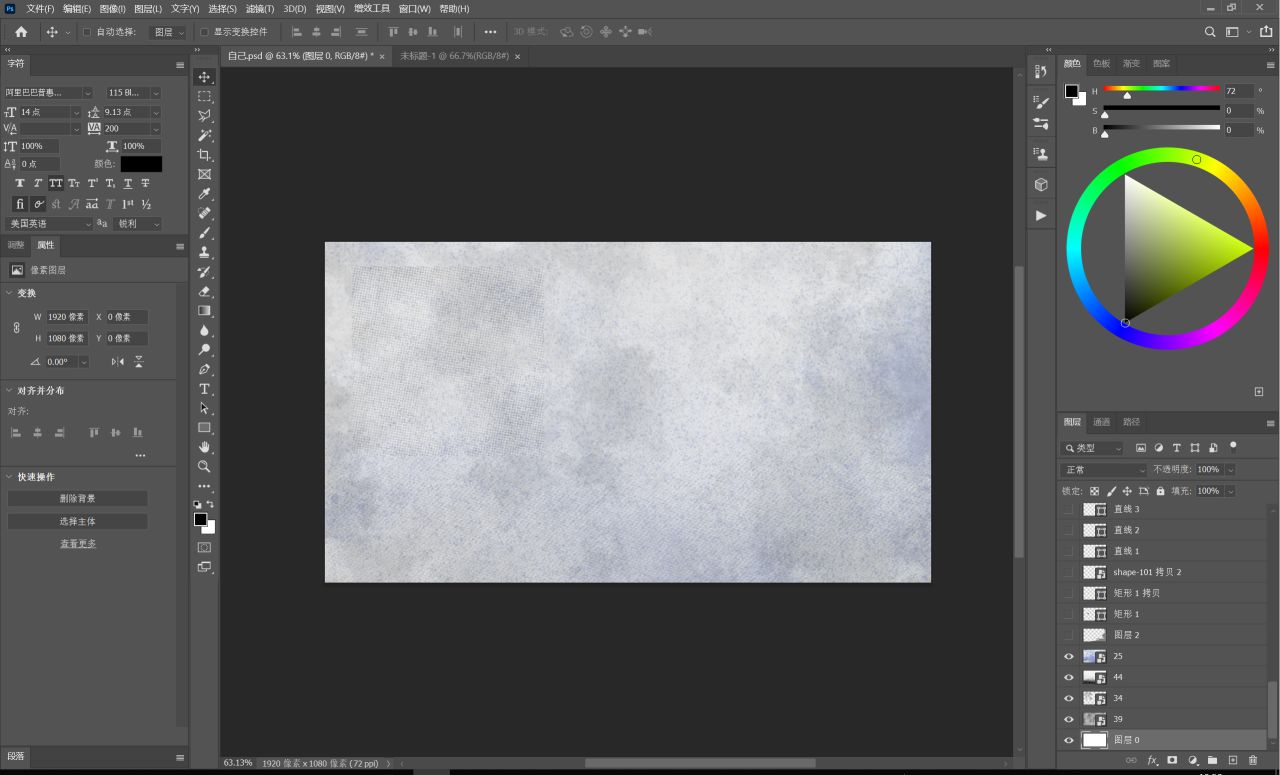Screen dimensions: 1280x775
Task: Hide layer 25 using its eye icon
Action: coord(1068,657)
